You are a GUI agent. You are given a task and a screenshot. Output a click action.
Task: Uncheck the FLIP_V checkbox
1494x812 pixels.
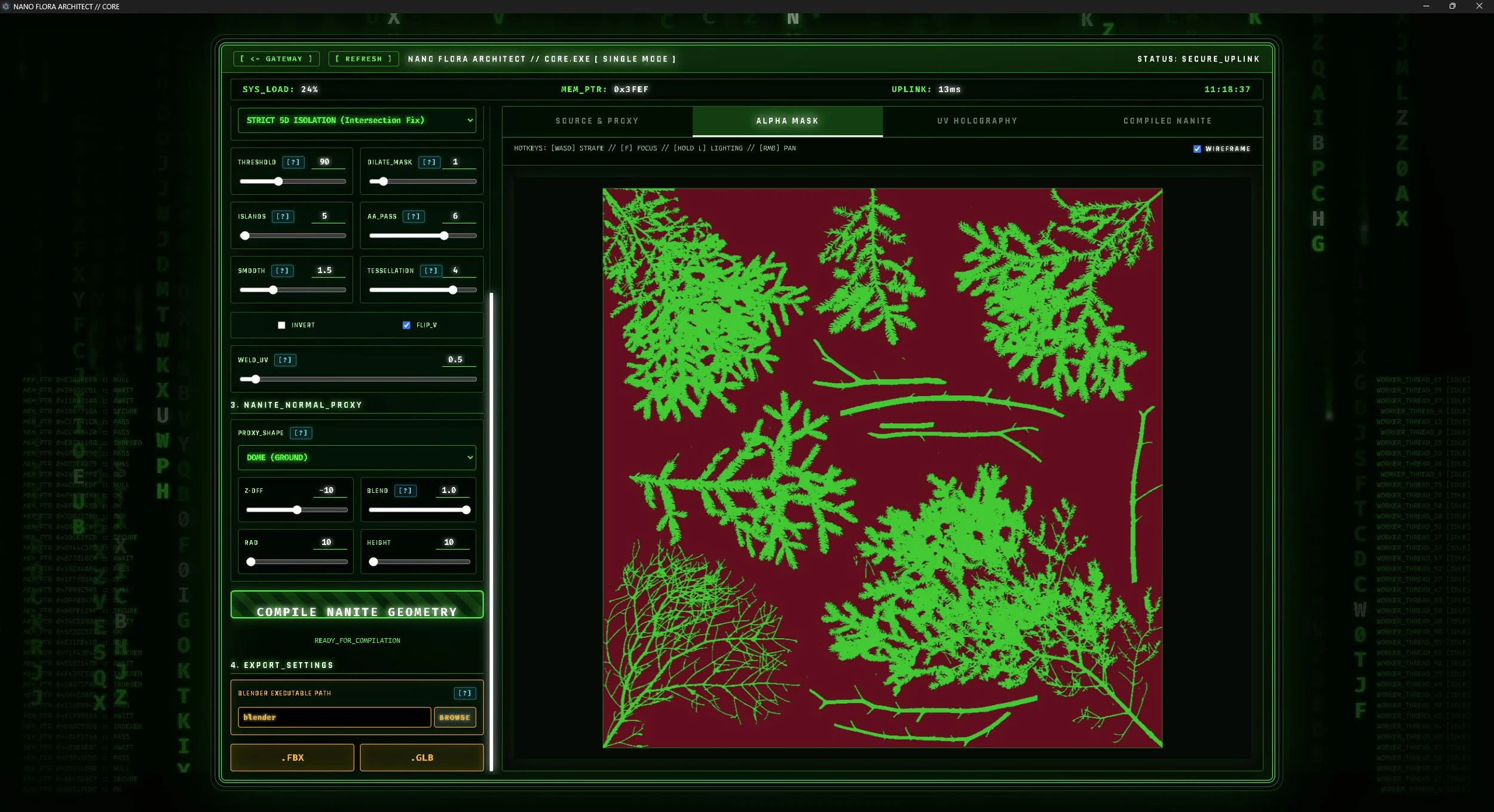(x=406, y=325)
